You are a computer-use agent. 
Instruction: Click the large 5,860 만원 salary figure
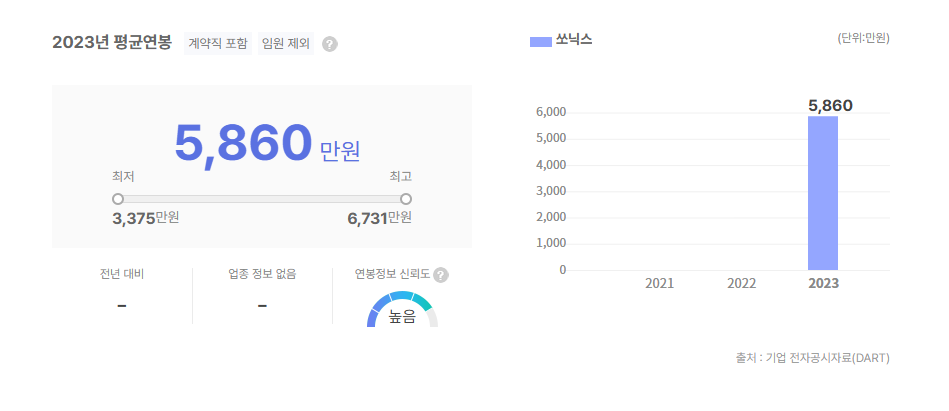(x=266, y=144)
